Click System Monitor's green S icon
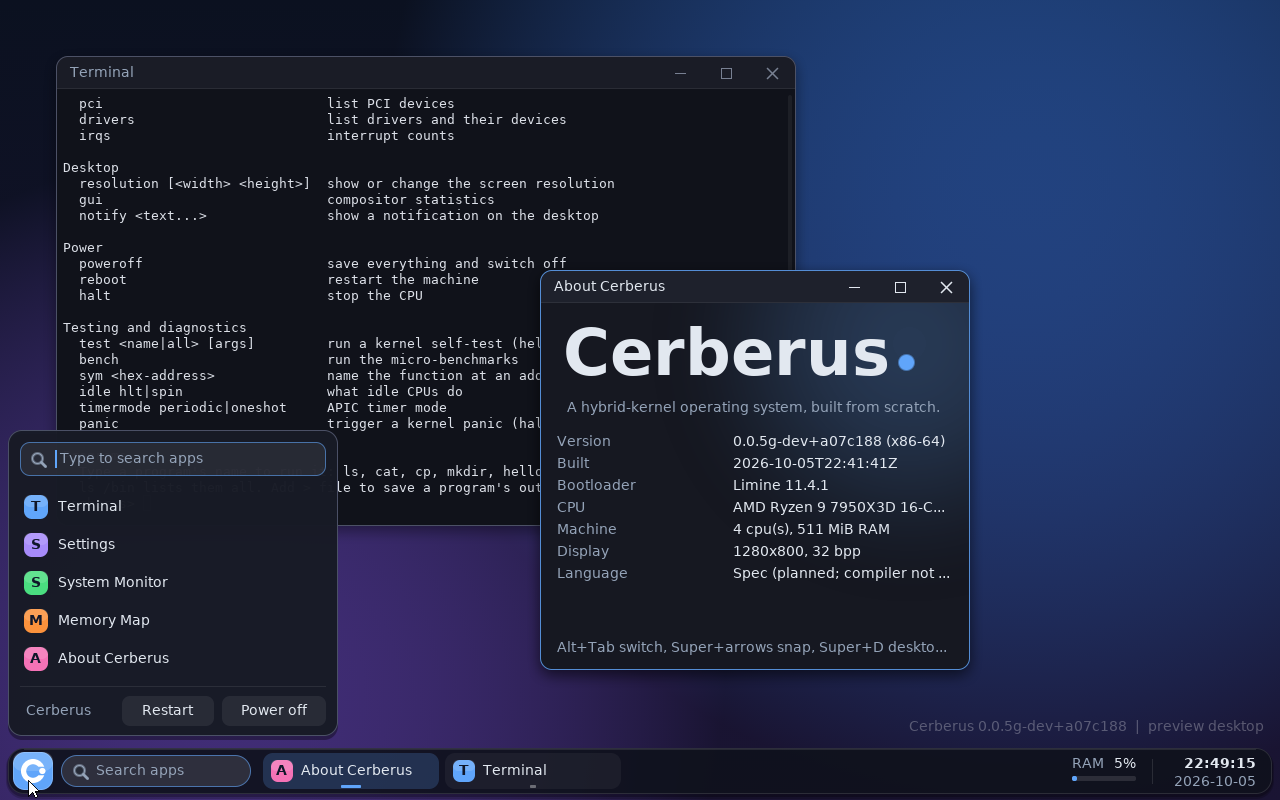Screen dimensions: 1280x800 pos(36,582)
